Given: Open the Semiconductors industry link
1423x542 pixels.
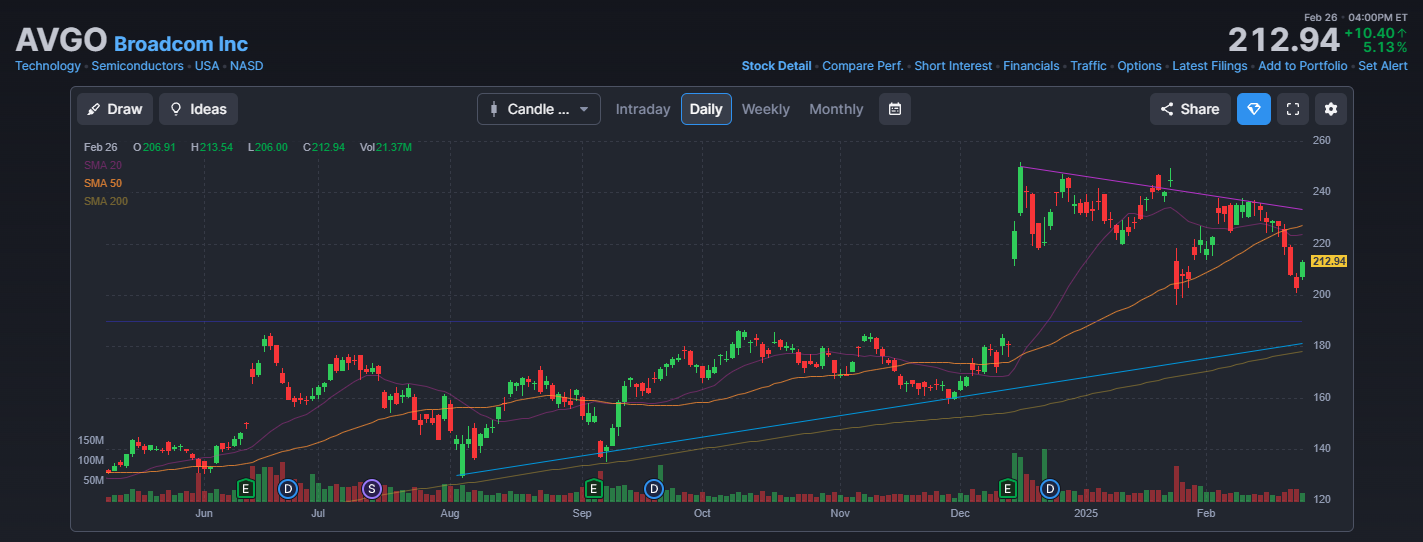Looking at the screenshot, I should point(137,66).
